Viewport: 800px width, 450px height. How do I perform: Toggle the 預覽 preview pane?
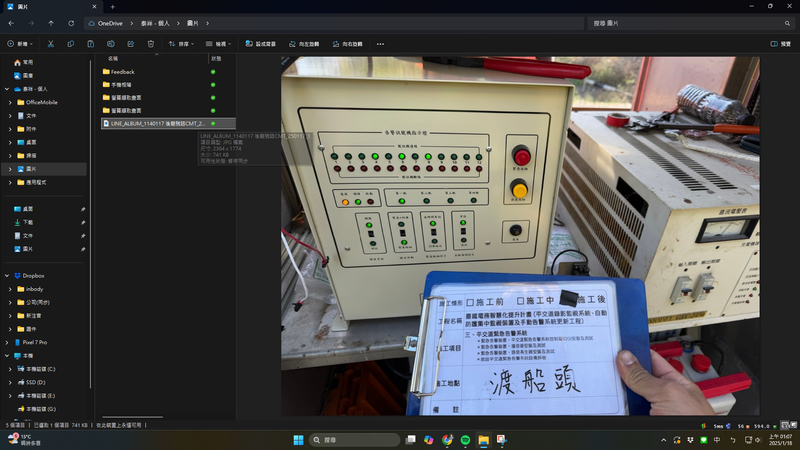[780, 44]
